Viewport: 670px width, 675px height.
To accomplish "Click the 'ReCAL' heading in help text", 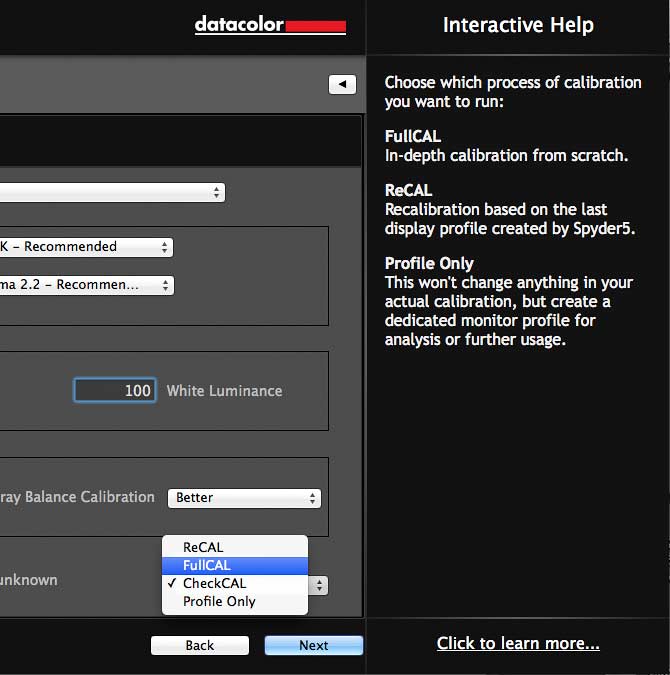I will (408, 190).
